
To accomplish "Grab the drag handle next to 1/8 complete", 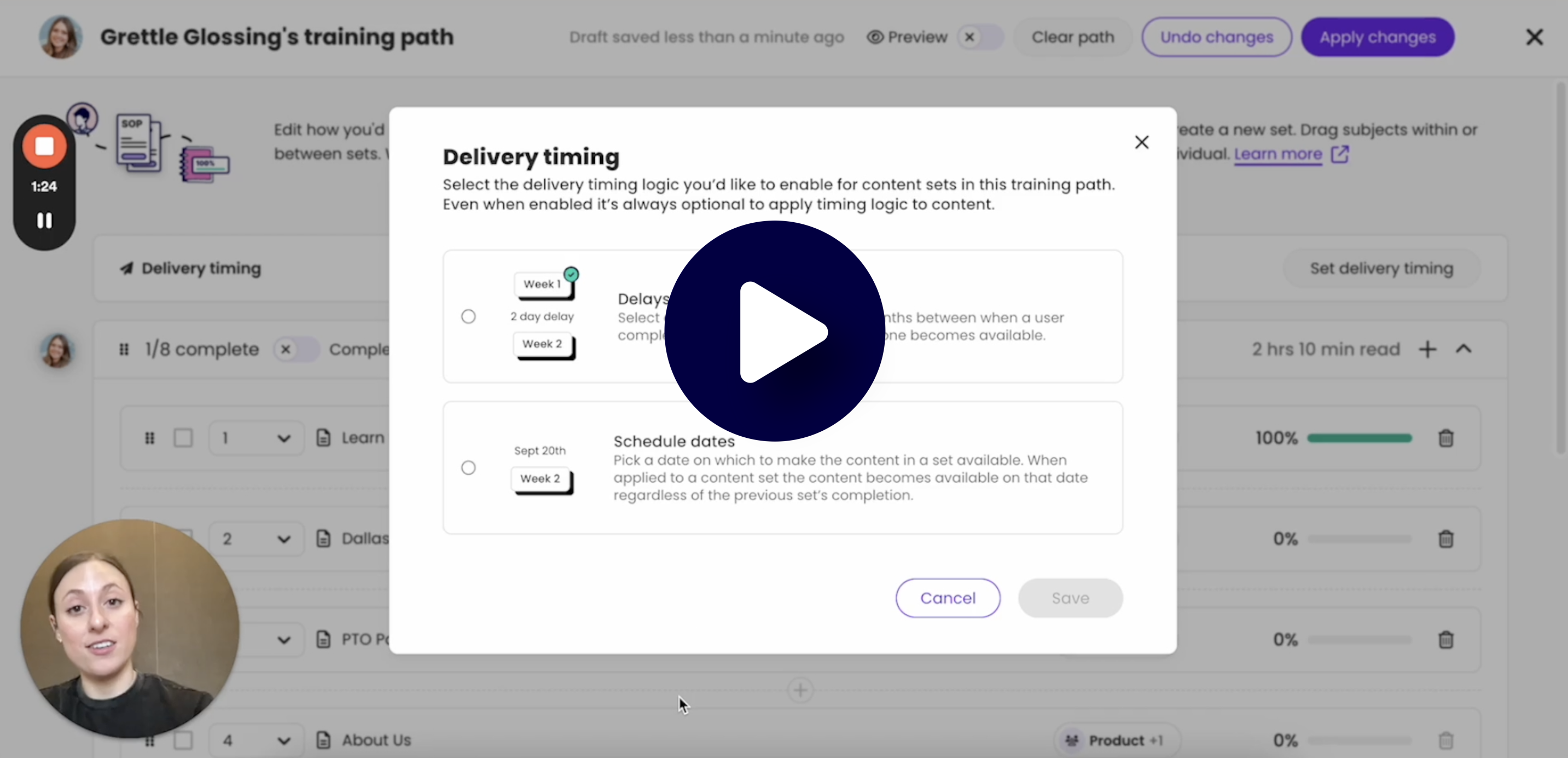I will 124,350.
